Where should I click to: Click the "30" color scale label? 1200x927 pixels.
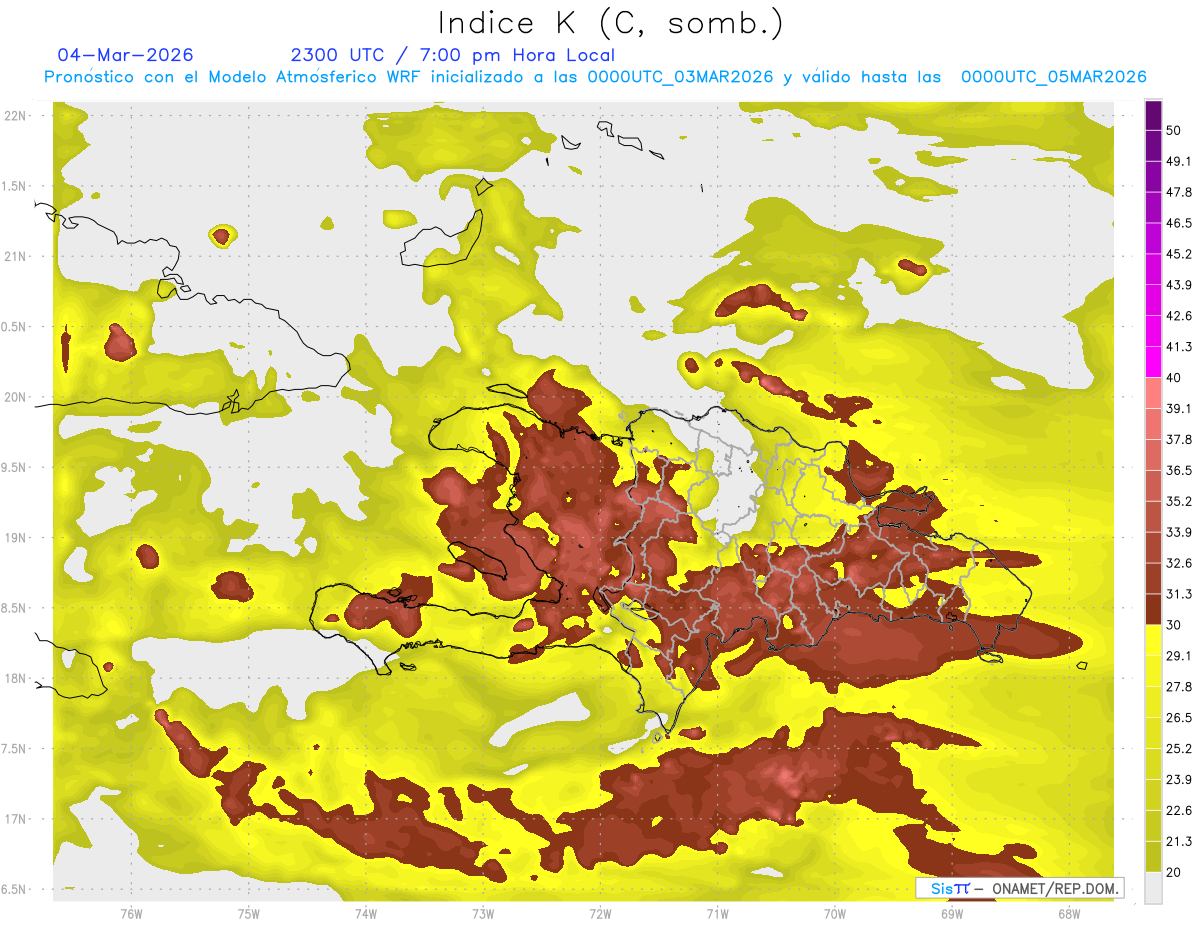pos(1175,625)
